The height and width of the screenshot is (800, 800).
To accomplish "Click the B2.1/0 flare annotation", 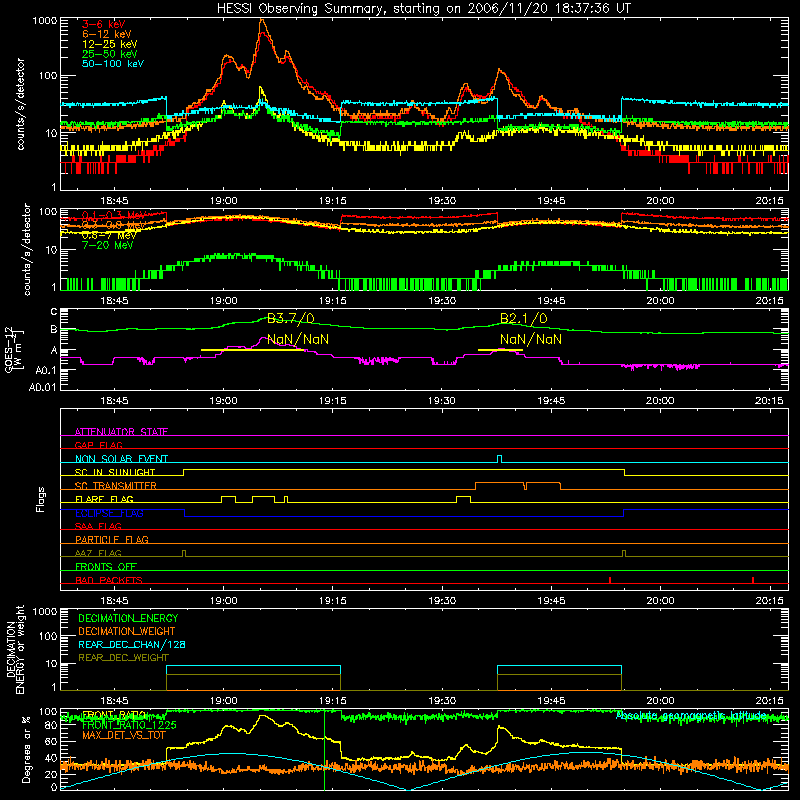I will coord(523,318).
